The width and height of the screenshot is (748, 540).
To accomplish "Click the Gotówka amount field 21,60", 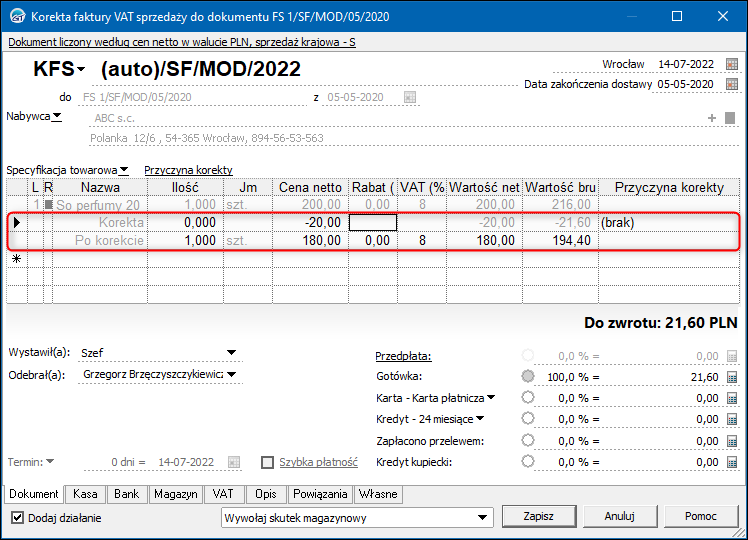I will click(x=664, y=377).
